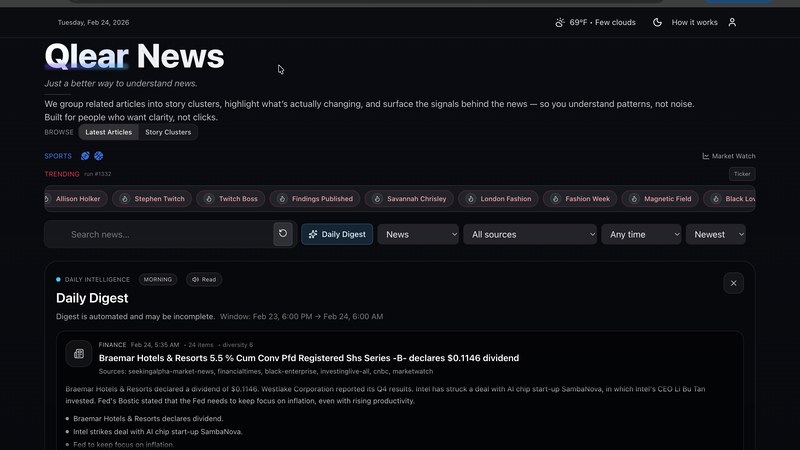The height and width of the screenshot is (450, 800).
Task: Select Stephen Twitch trending chip
Action: tap(152, 199)
